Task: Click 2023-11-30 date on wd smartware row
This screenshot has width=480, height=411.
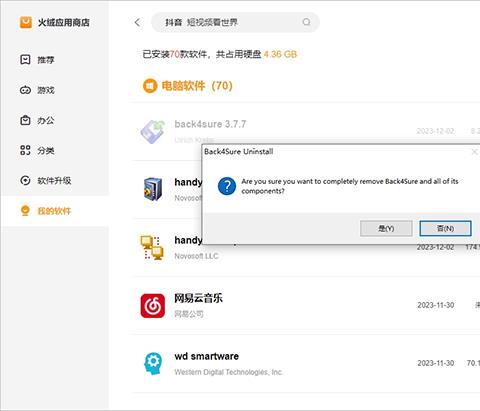Action: (436, 363)
